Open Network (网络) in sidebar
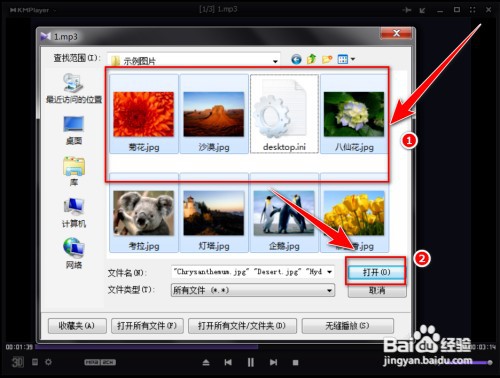This screenshot has height=378, width=500. point(74,253)
